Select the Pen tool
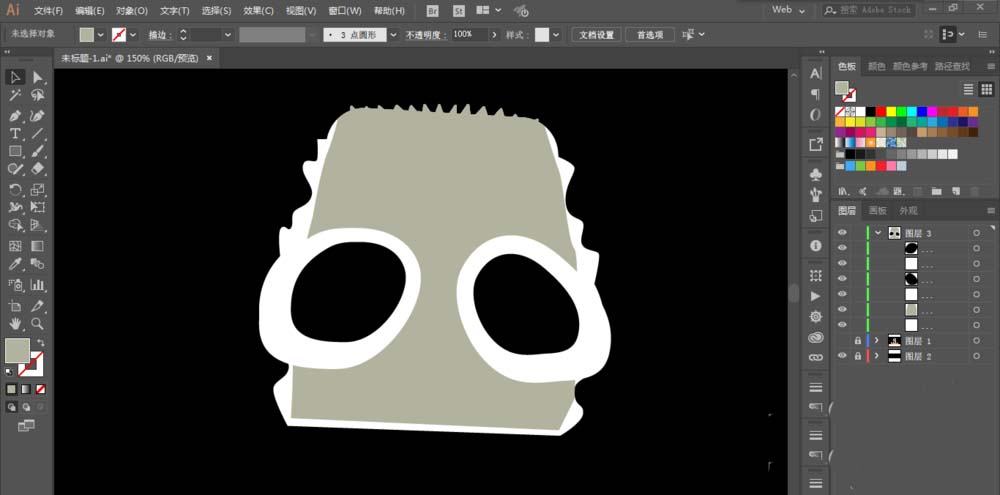1000x495 pixels. pyautogui.click(x=16, y=115)
